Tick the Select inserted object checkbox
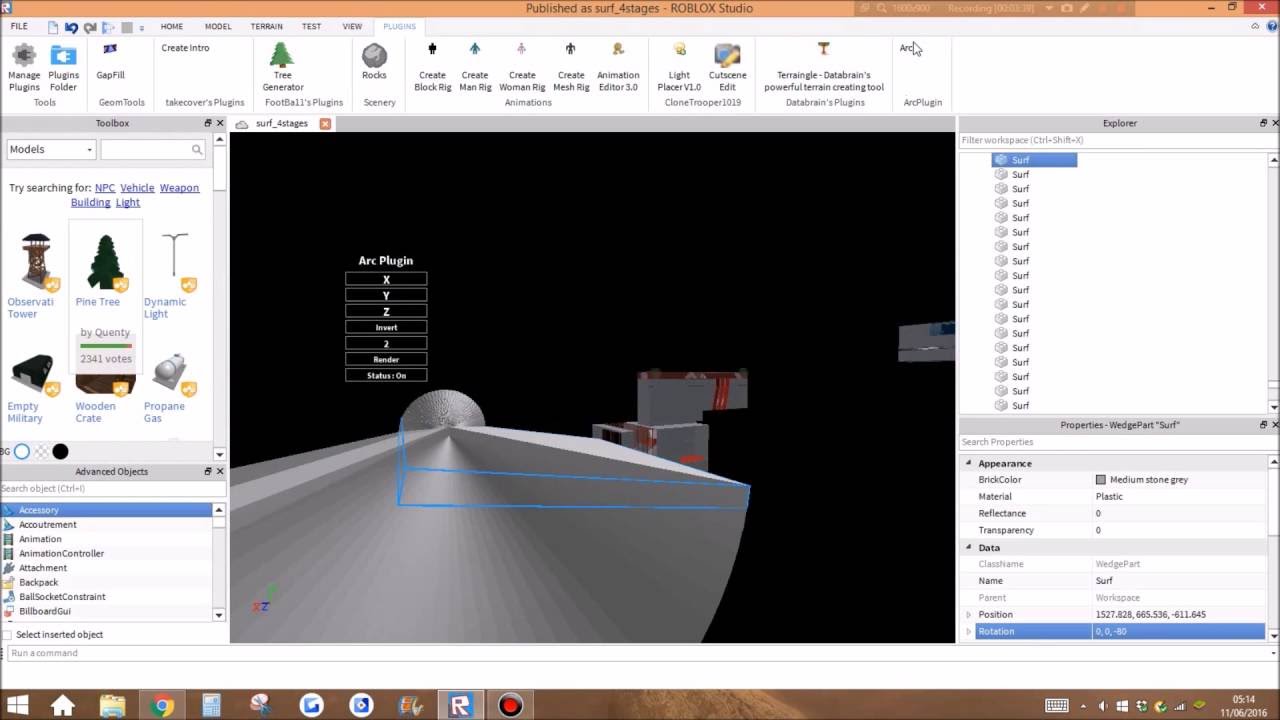 point(8,634)
